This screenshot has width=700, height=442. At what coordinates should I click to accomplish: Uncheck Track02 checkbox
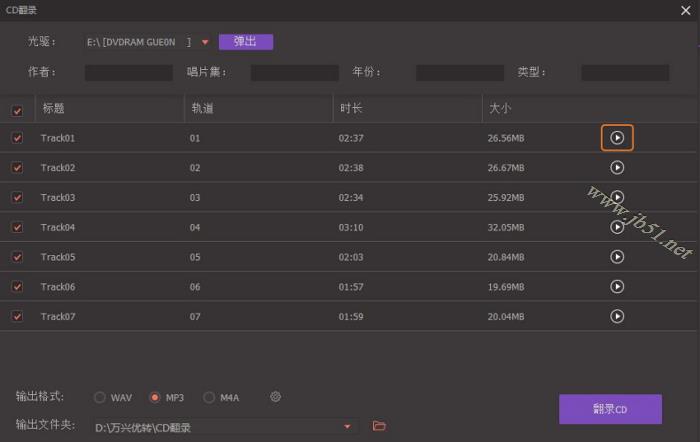point(17,168)
